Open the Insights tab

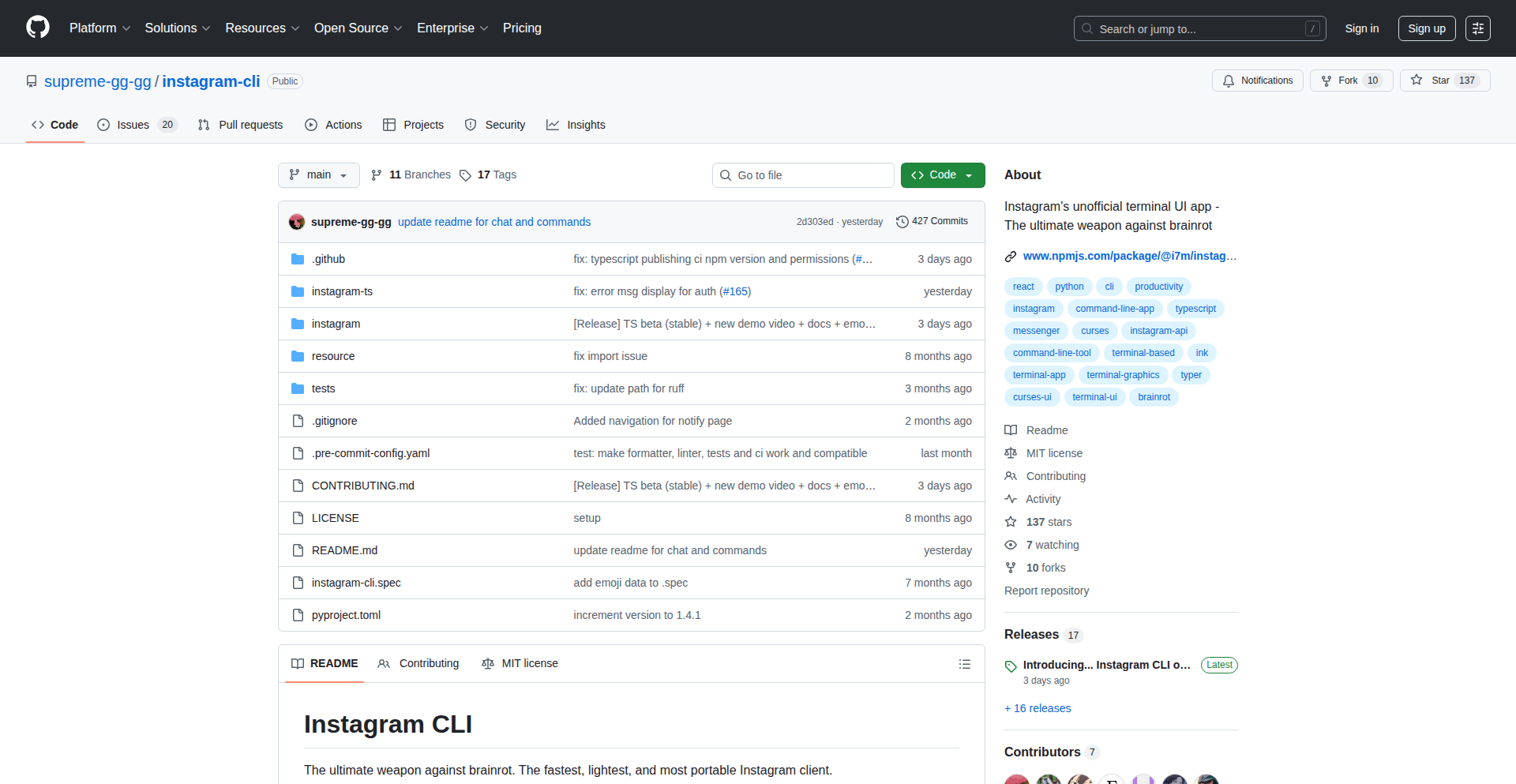tap(576, 125)
